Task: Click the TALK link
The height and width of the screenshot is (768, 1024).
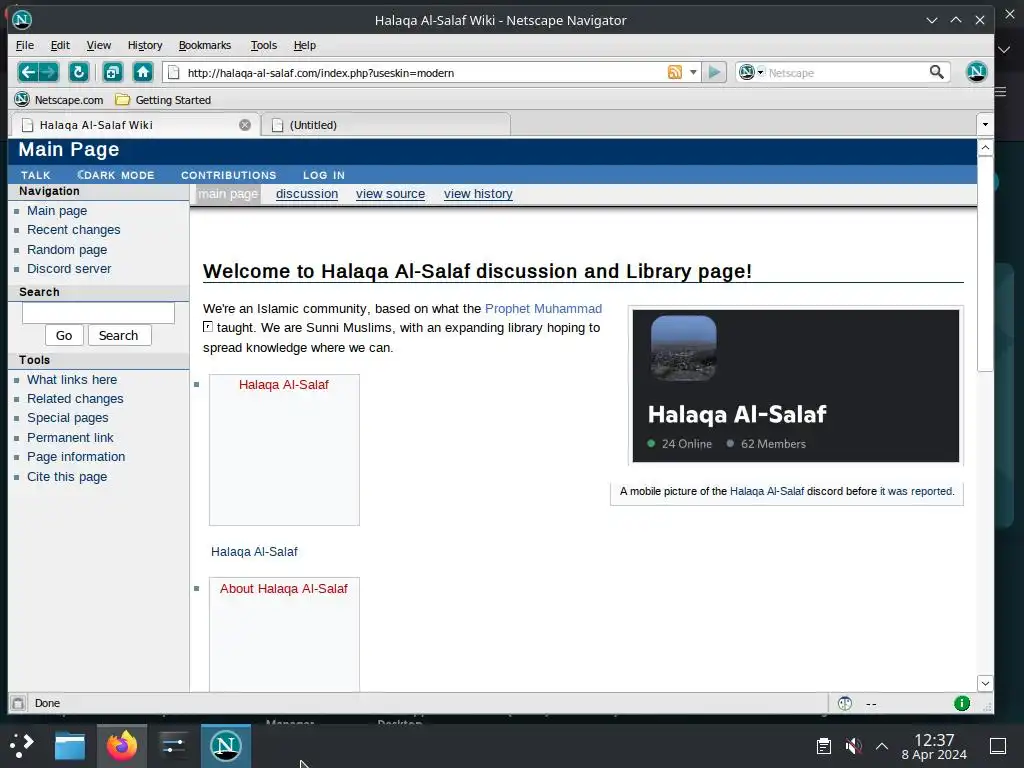Action: 36,175
